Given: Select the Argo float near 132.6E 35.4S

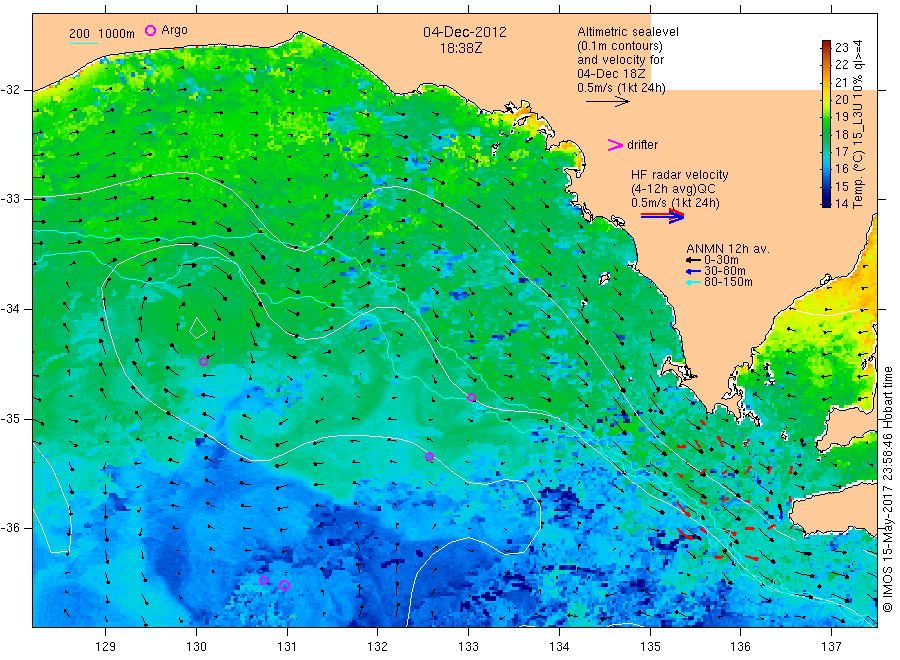Looking at the screenshot, I should tap(429, 457).
